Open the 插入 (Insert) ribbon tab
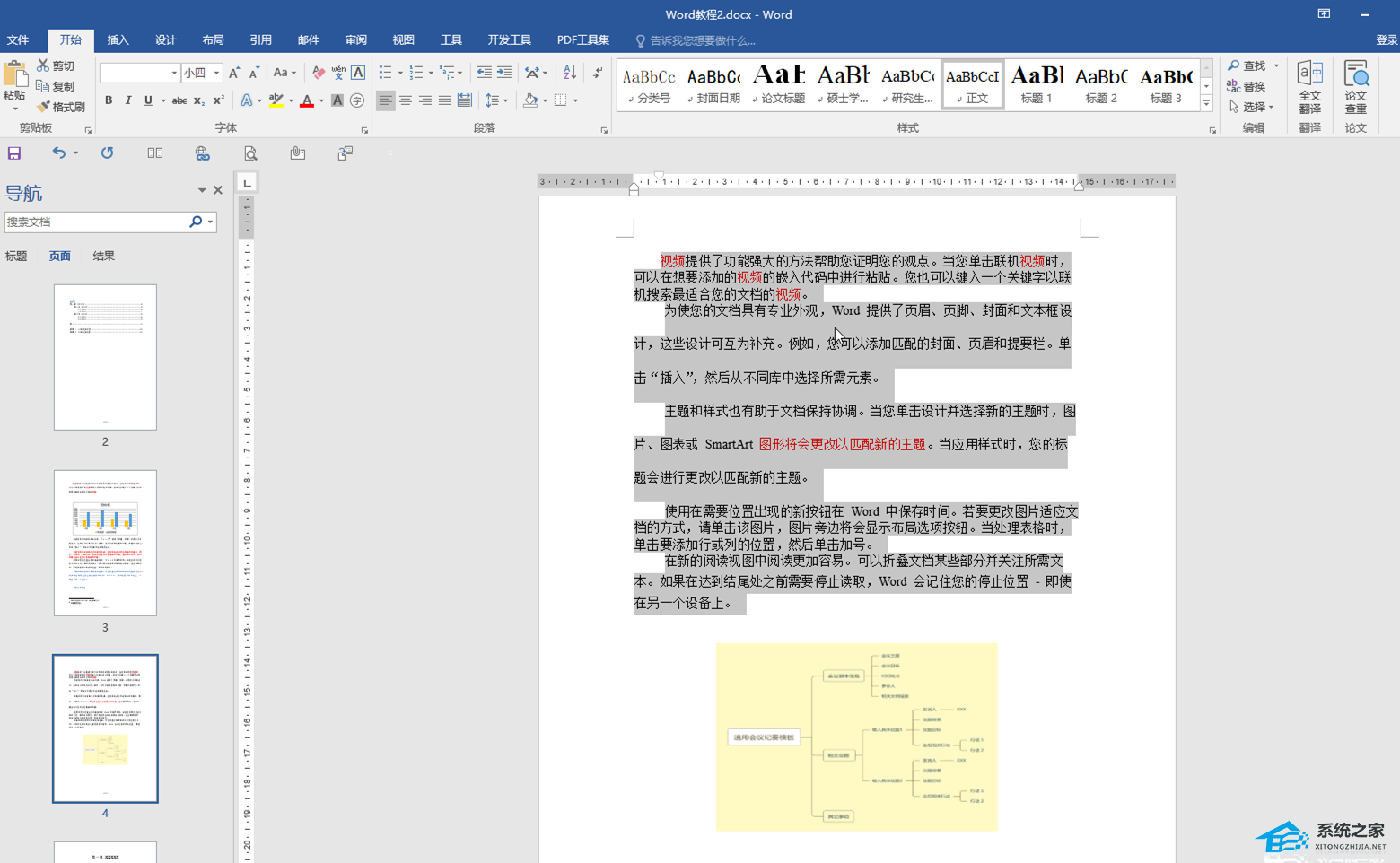The height and width of the screenshot is (863, 1400). tap(118, 40)
